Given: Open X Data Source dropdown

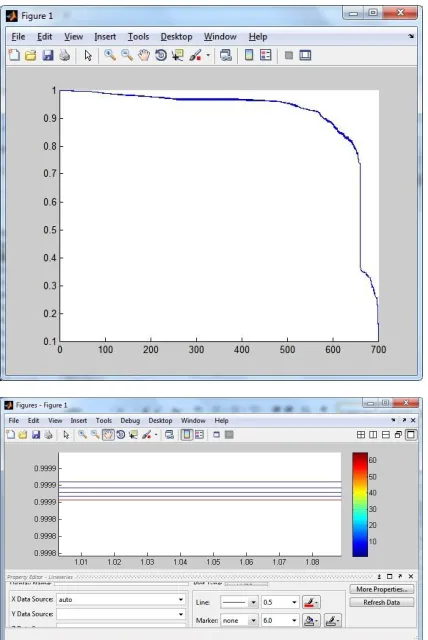Looking at the screenshot, I should pos(180,599).
